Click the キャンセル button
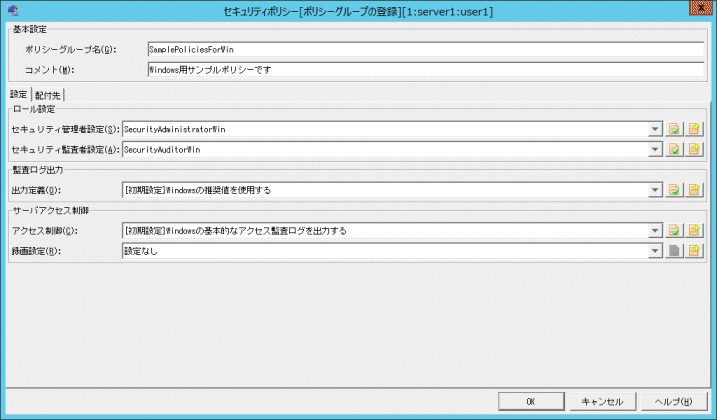This screenshot has width=717, height=420. click(602, 401)
